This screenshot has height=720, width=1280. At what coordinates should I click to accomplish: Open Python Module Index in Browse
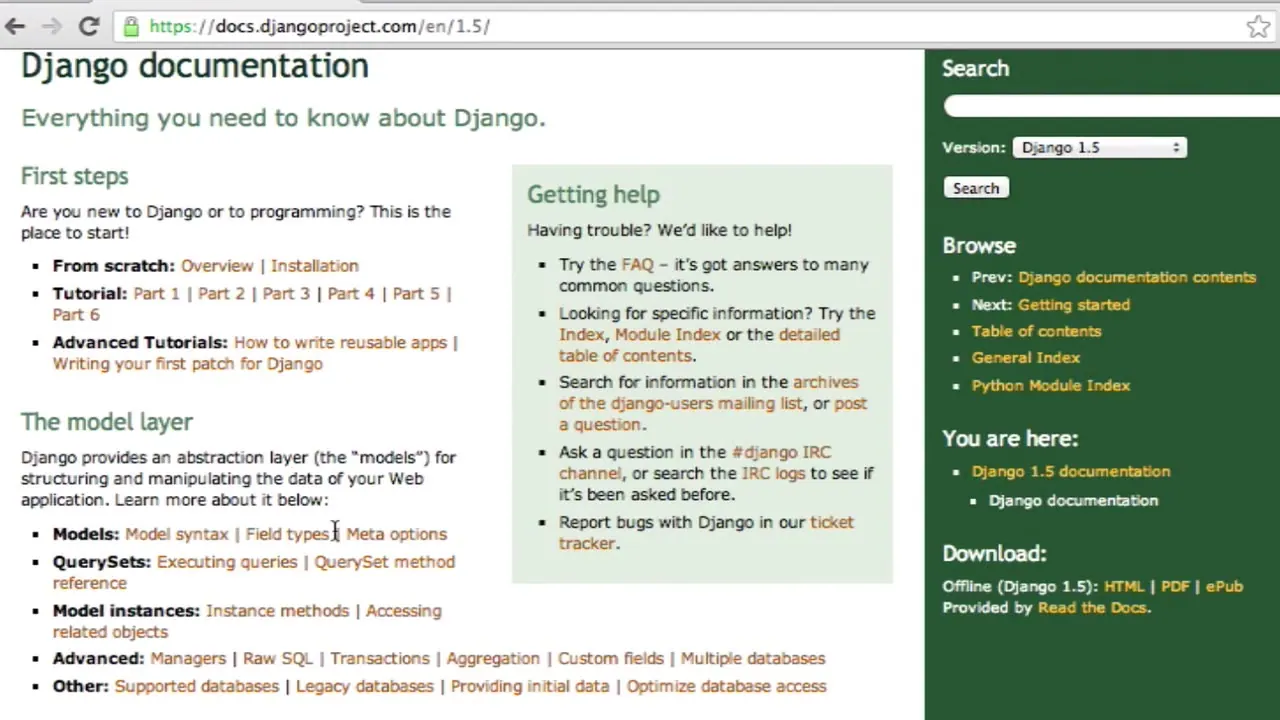pos(1051,386)
